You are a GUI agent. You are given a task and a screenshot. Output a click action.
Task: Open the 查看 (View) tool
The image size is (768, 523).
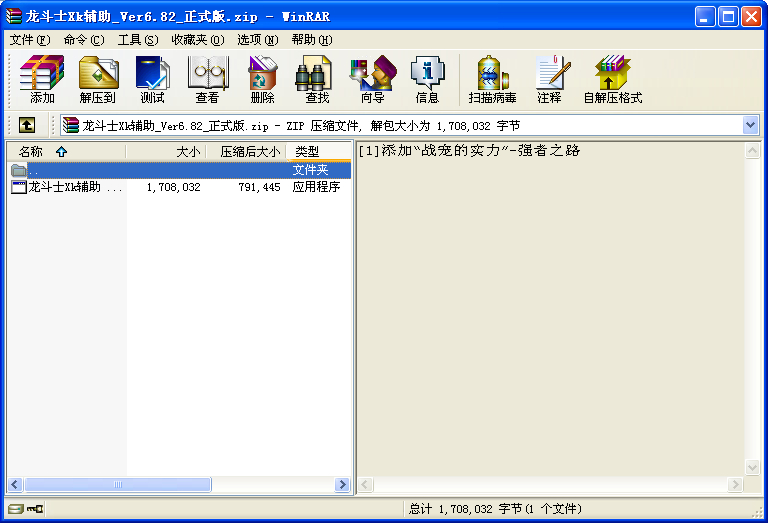point(208,79)
